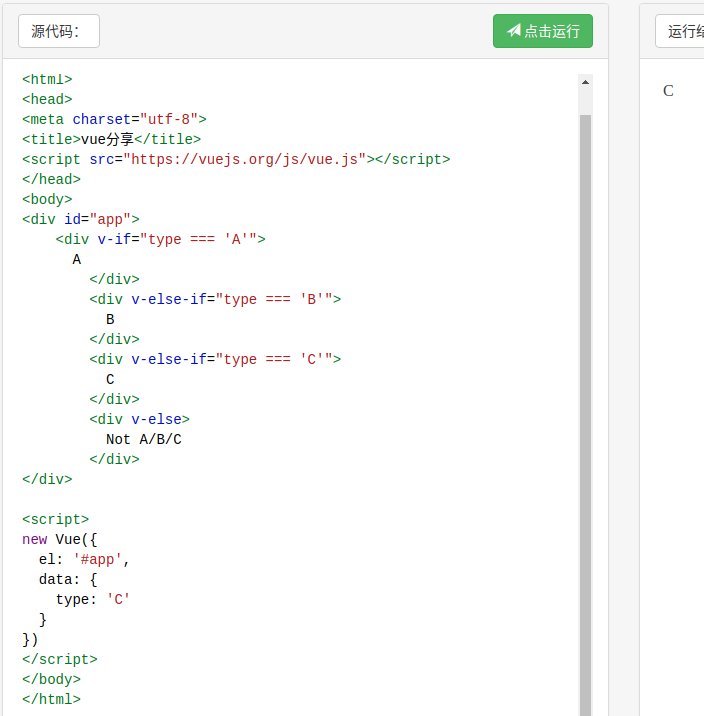Click the div v-else line

(x=139, y=419)
